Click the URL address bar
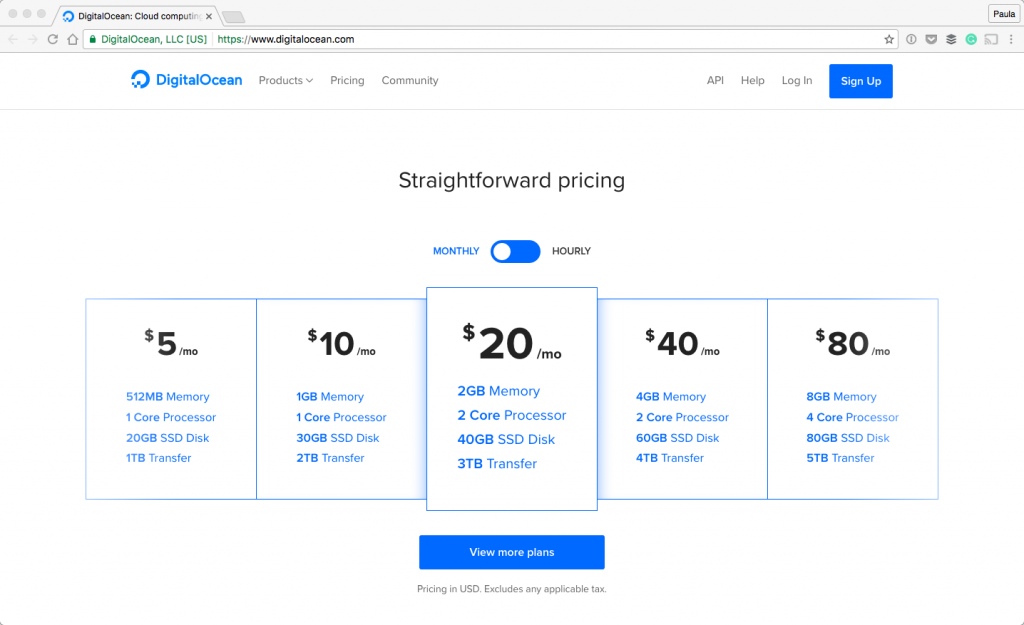1024x625 pixels. 550,40
